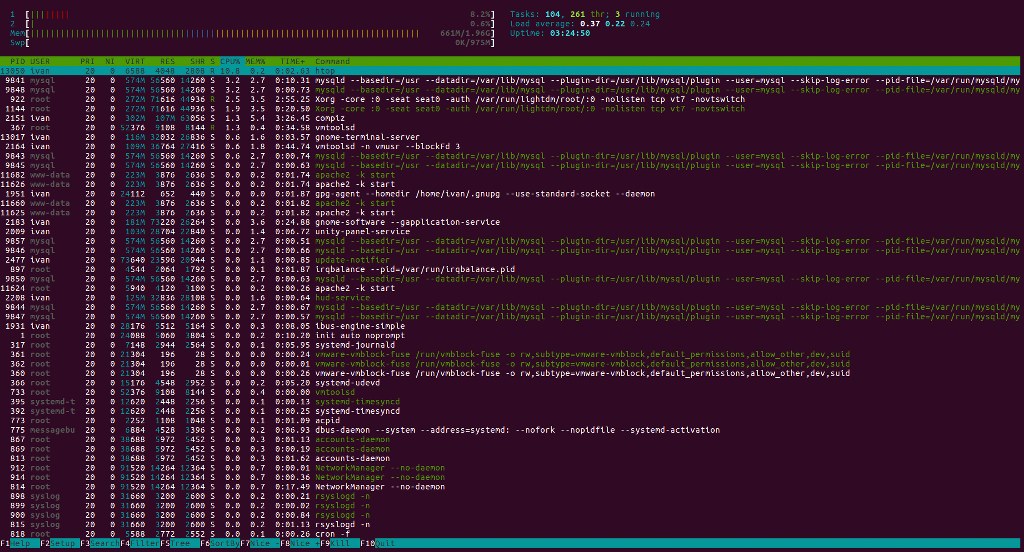This screenshot has height=552, width=1024.
Task: Sort by the USER column header
Action: click(x=40, y=61)
